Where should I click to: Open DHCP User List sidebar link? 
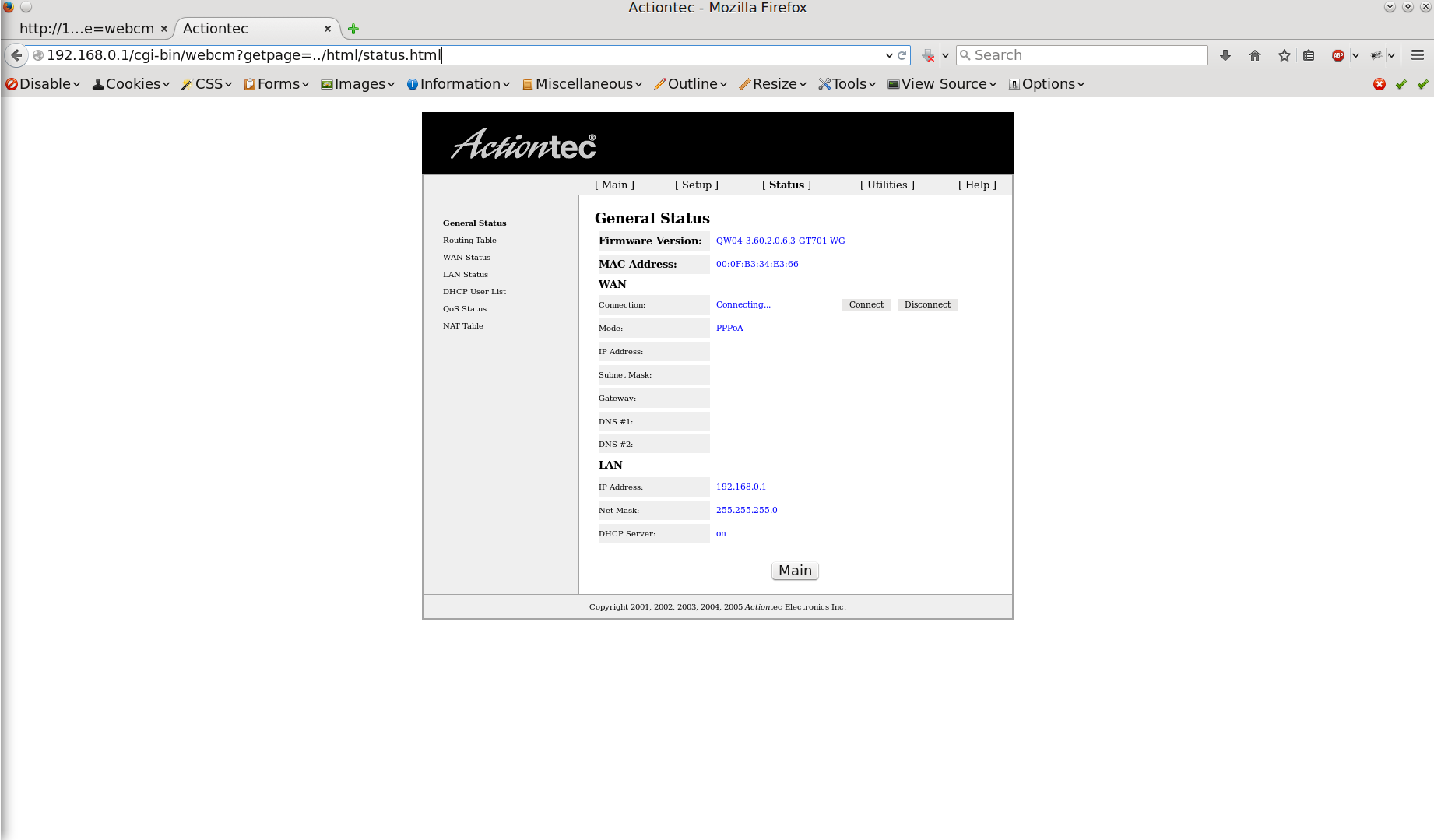(x=474, y=291)
